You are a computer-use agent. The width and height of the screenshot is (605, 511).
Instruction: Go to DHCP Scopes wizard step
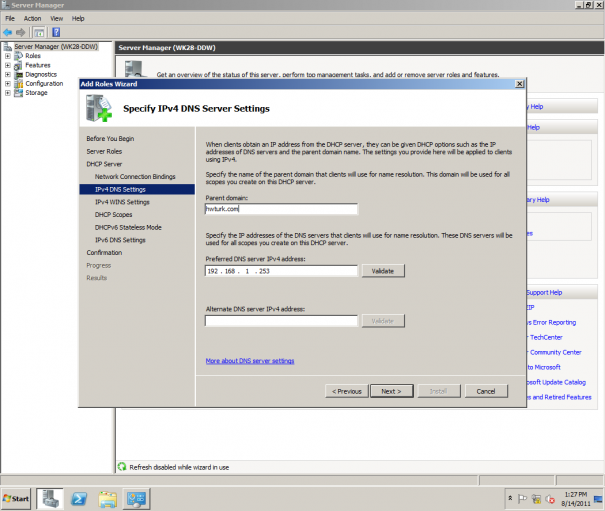(113, 215)
